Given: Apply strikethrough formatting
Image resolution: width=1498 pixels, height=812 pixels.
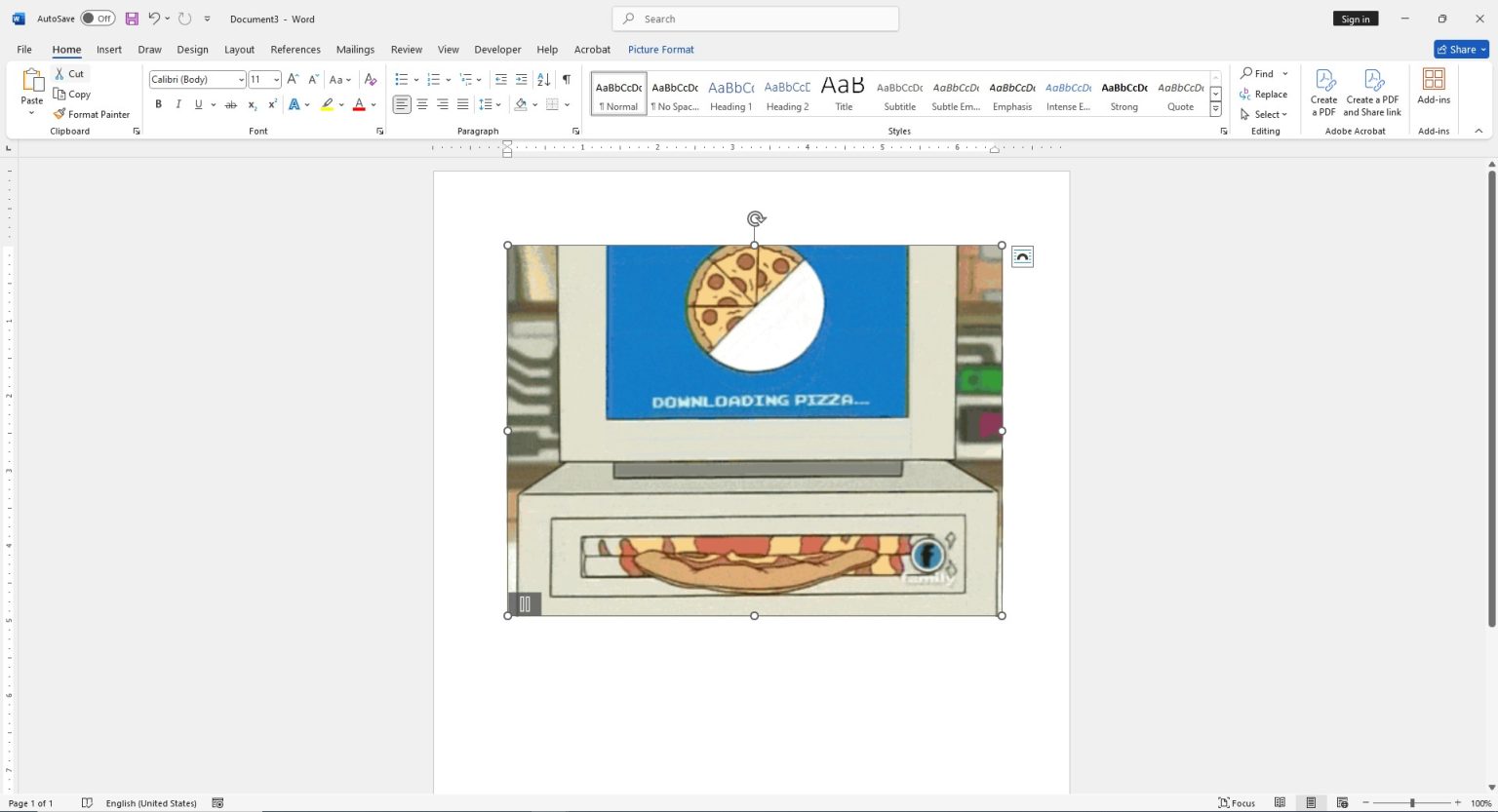Looking at the screenshot, I should click(x=231, y=104).
